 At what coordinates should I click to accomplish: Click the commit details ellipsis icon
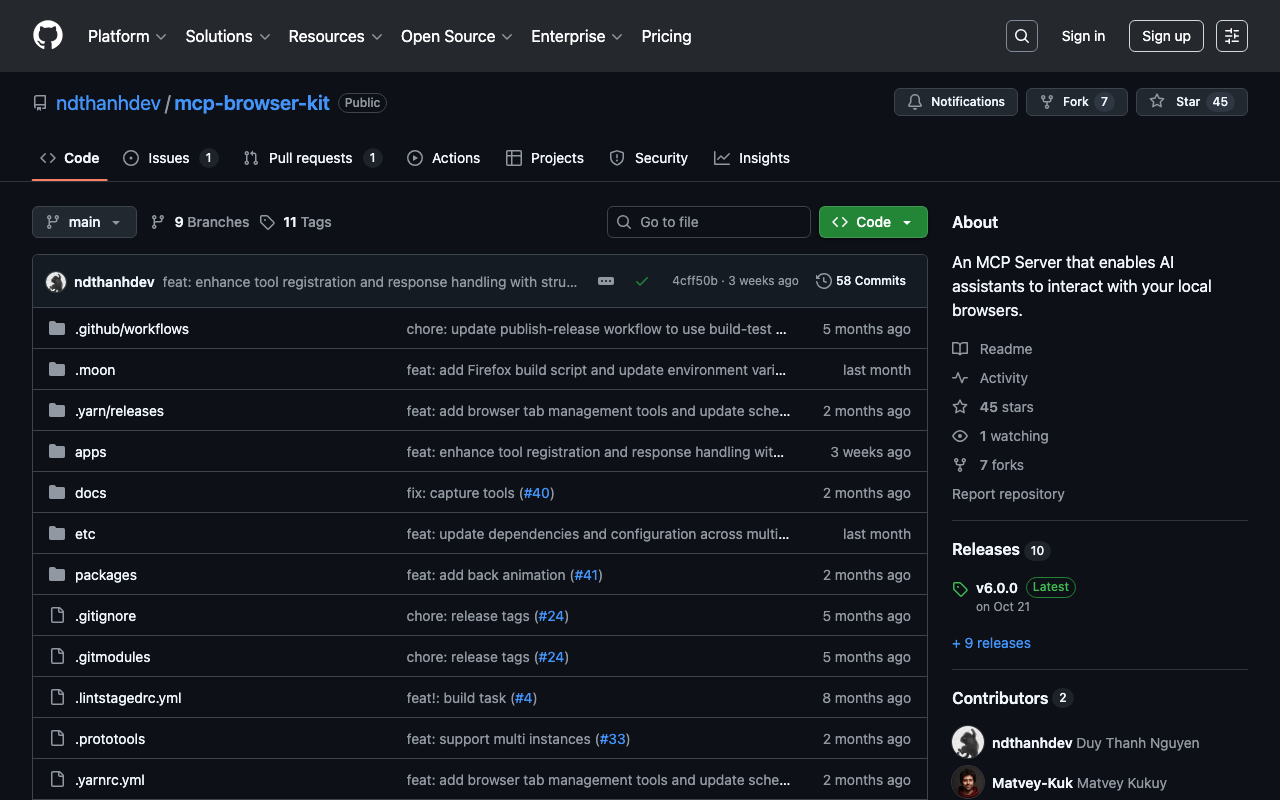(x=606, y=281)
